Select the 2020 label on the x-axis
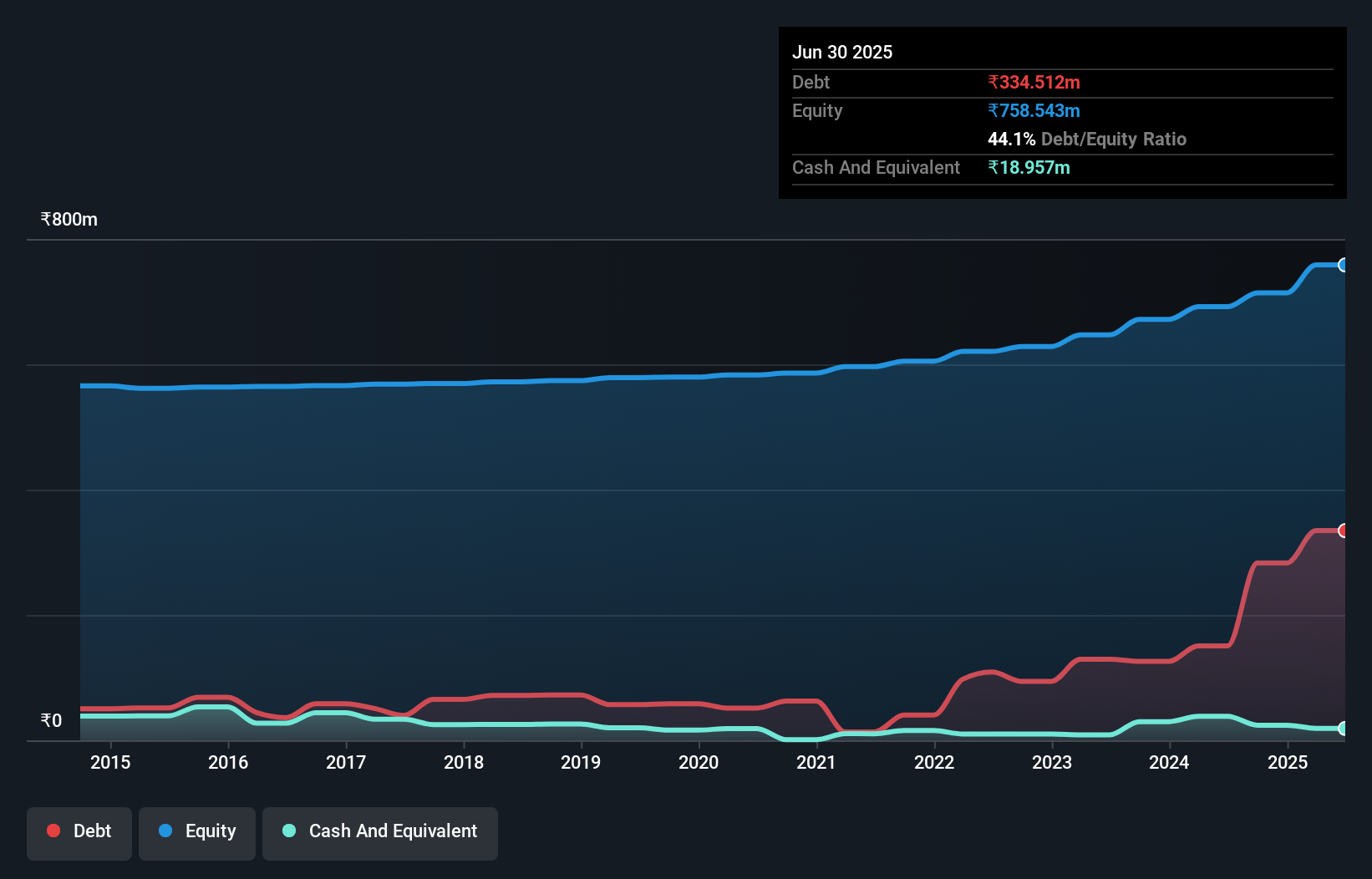The height and width of the screenshot is (879, 1372). [699, 762]
